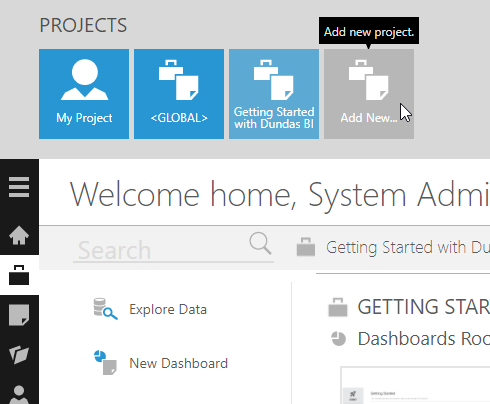Click the Dashboards Roo… heading
Screen dimensions: 490x404
coord(424,339)
